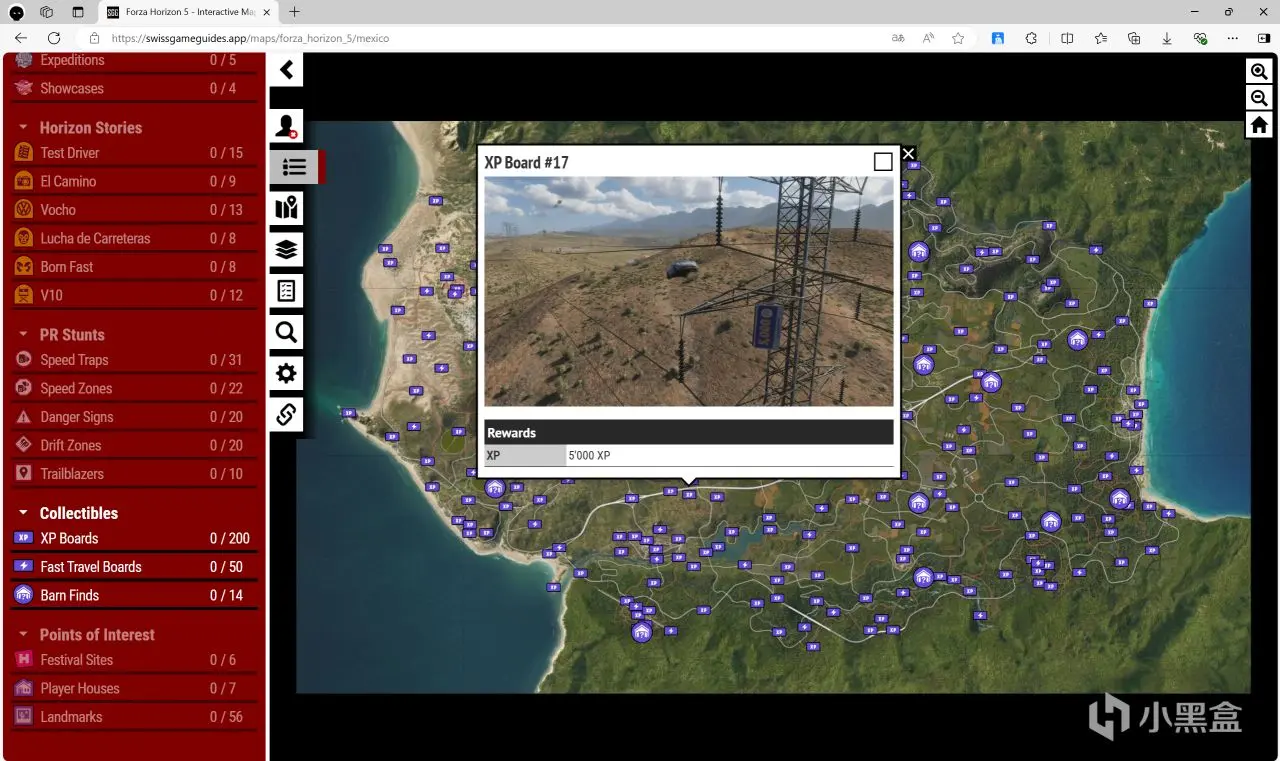Toggle the Born Fast category
The height and width of the screenshot is (761, 1280).
coord(135,267)
